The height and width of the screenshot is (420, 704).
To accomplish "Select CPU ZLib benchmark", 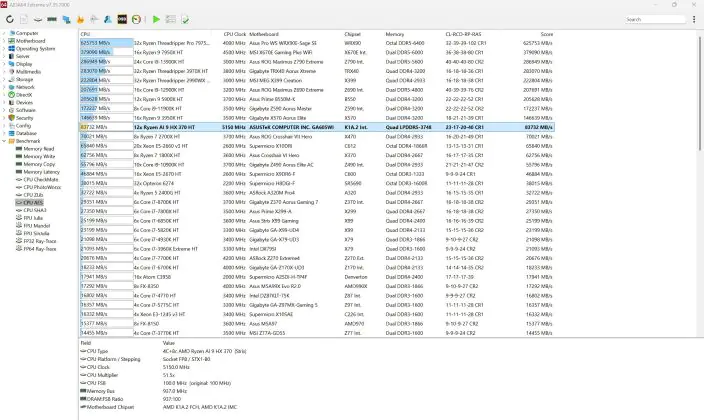I will [33, 195].
